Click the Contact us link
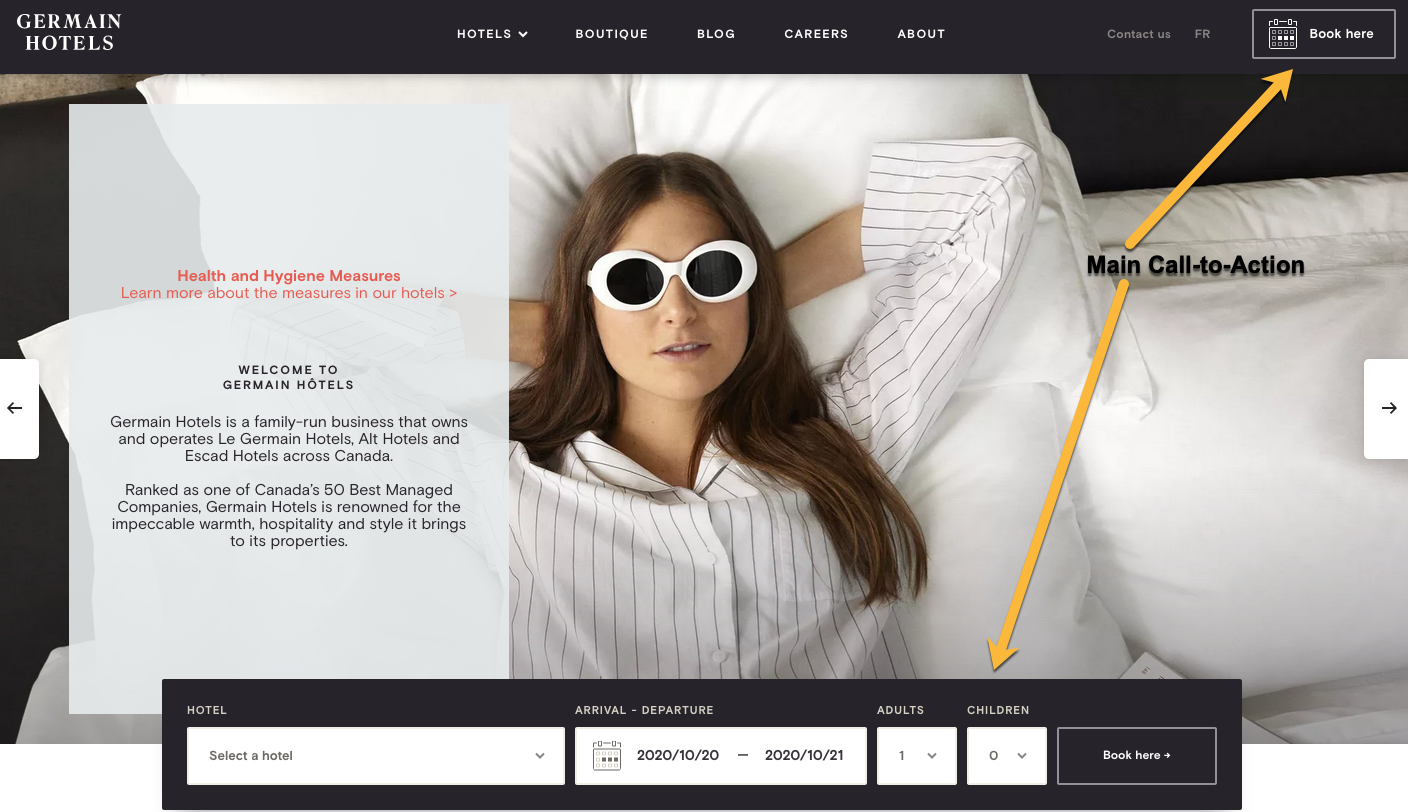The image size is (1408, 812). [x=1138, y=34]
